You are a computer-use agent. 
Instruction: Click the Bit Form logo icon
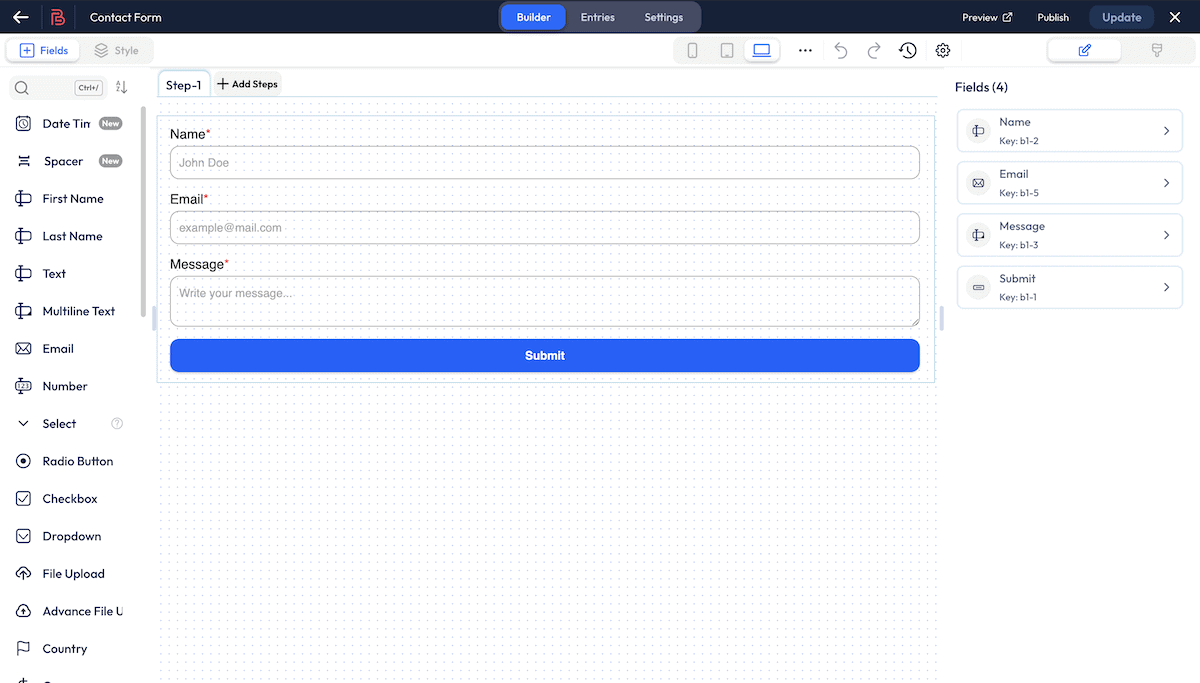[x=58, y=17]
